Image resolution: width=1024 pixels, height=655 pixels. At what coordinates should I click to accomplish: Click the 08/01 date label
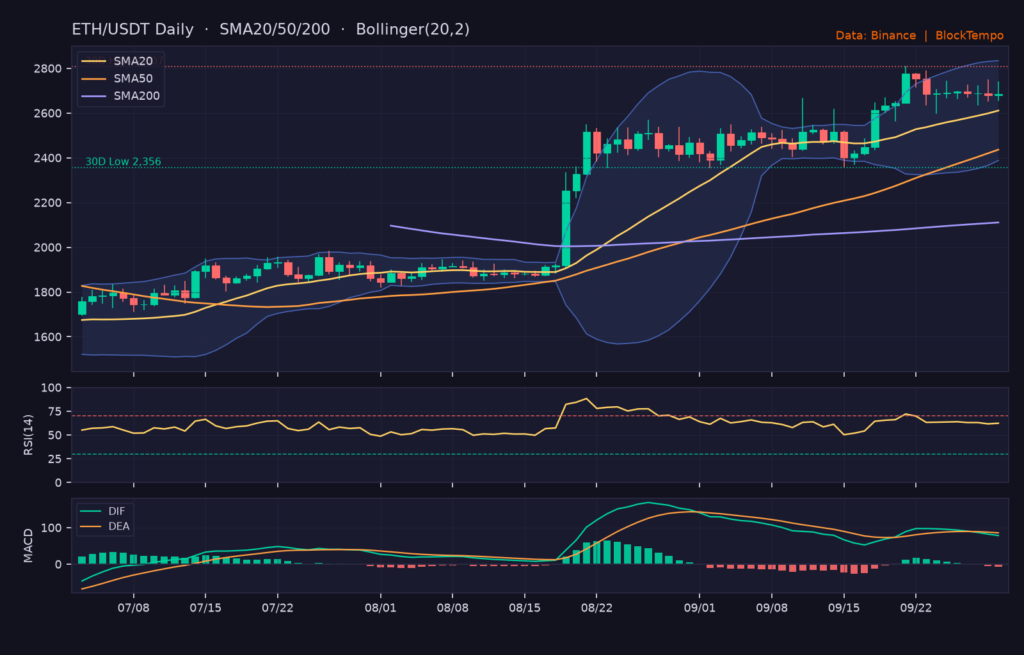tap(381, 608)
